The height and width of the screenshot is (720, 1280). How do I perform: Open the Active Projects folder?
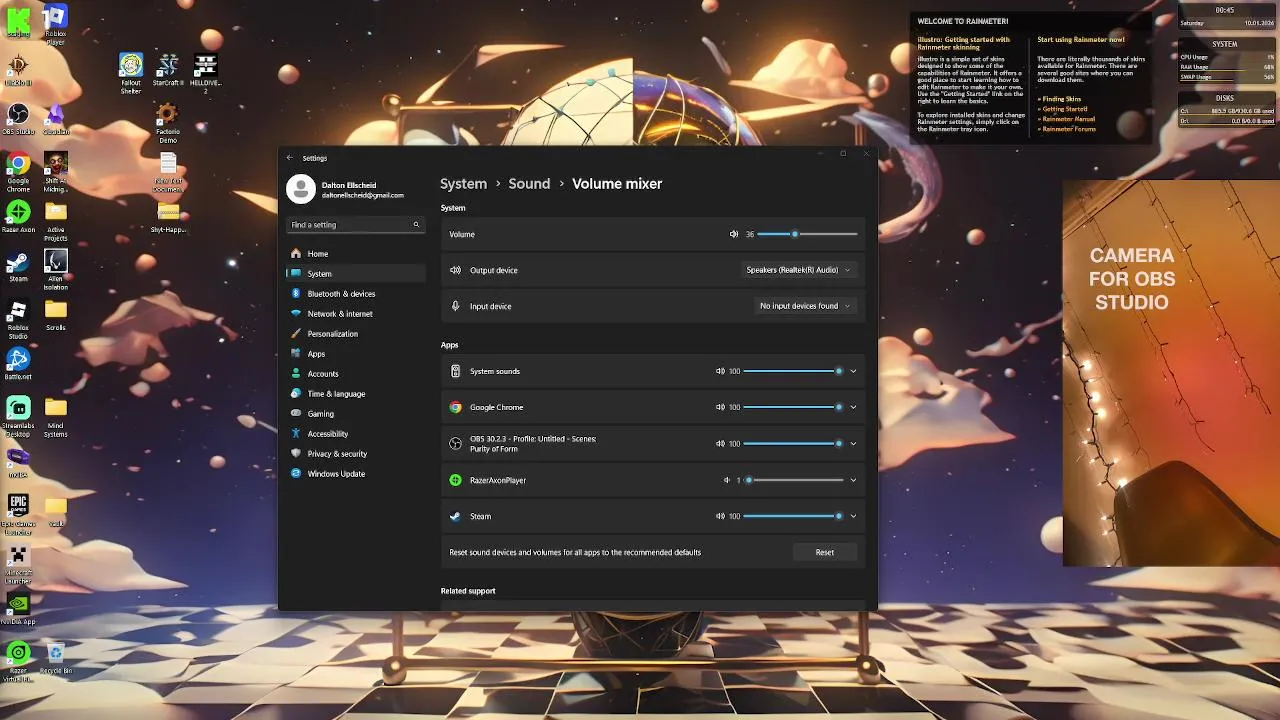(x=56, y=221)
